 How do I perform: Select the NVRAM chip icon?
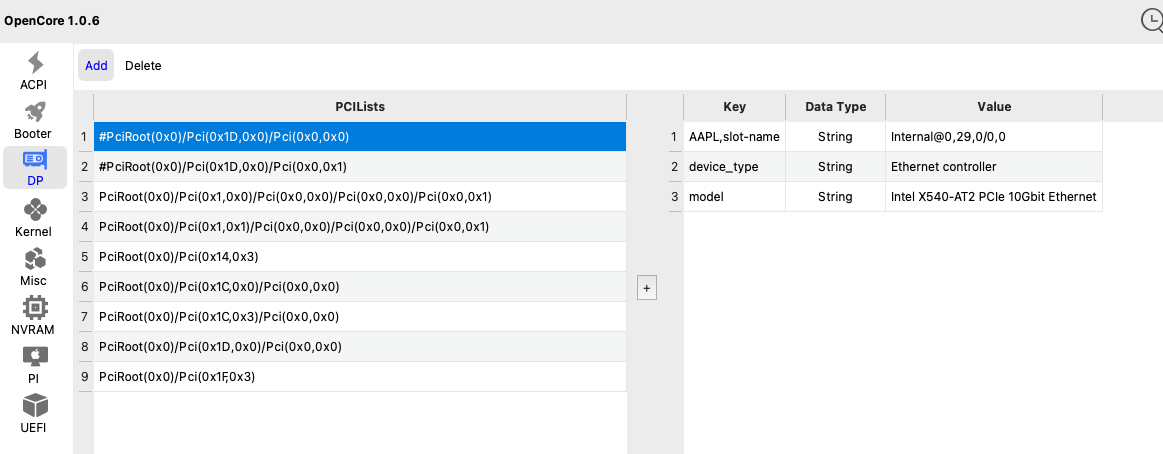pyautogui.click(x=34, y=307)
